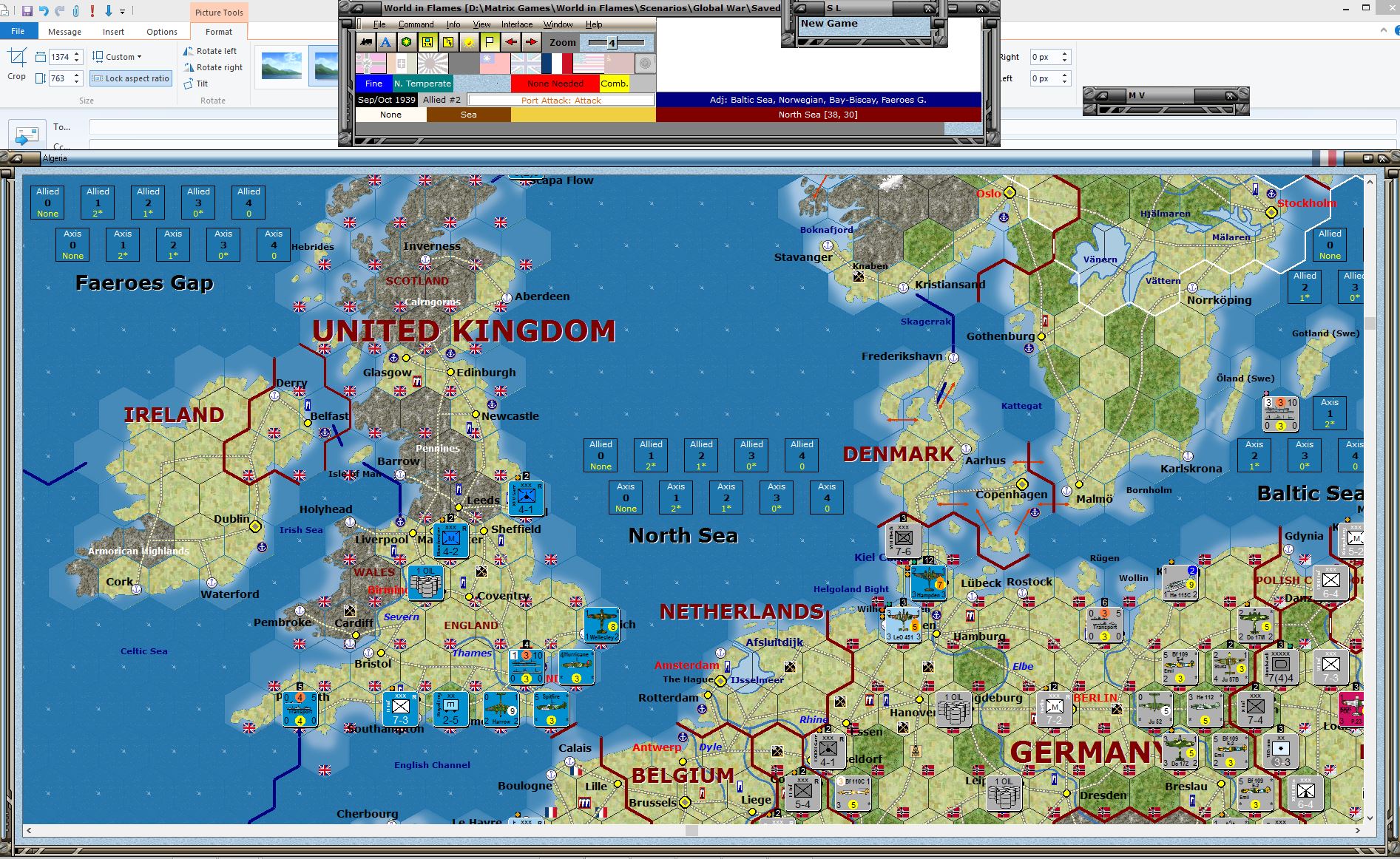Select the Italian flag in the country bar
The height and width of the screenshot is (859, 1400).
(x=402, y=64)
